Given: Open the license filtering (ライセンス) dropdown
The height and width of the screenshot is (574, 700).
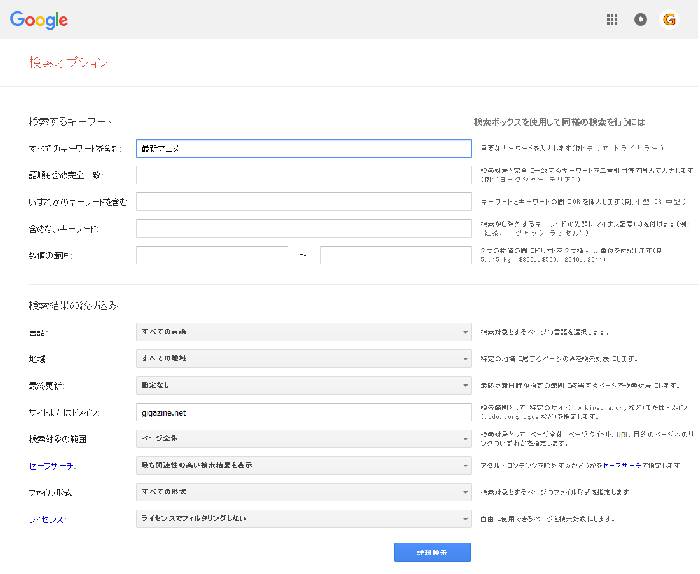Looking at the screenshot, I should pyautogui.click(x=304, y=519).
